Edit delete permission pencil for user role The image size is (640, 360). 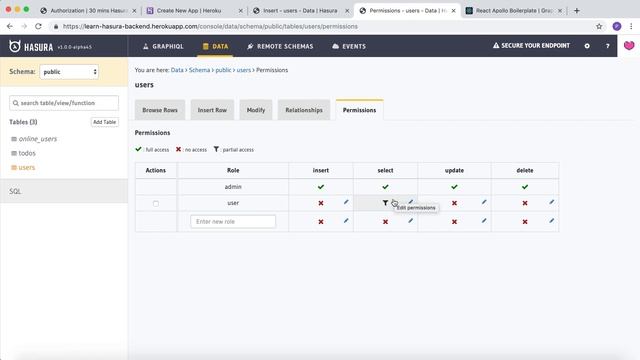click(x=551, y=202)
